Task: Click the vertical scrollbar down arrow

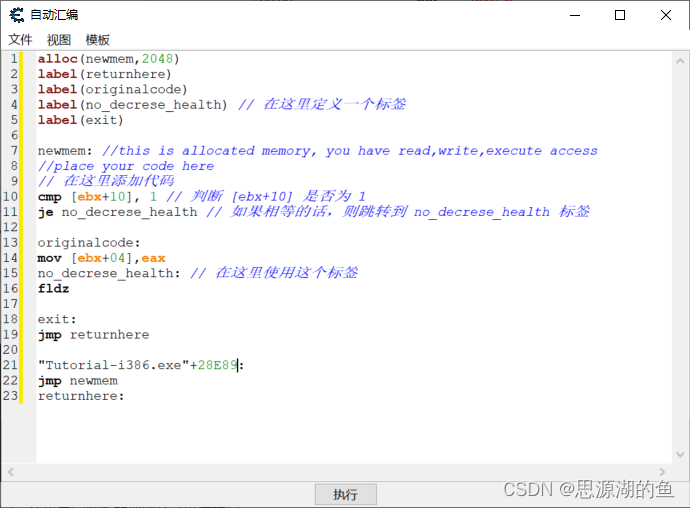Action: point(680,454)
